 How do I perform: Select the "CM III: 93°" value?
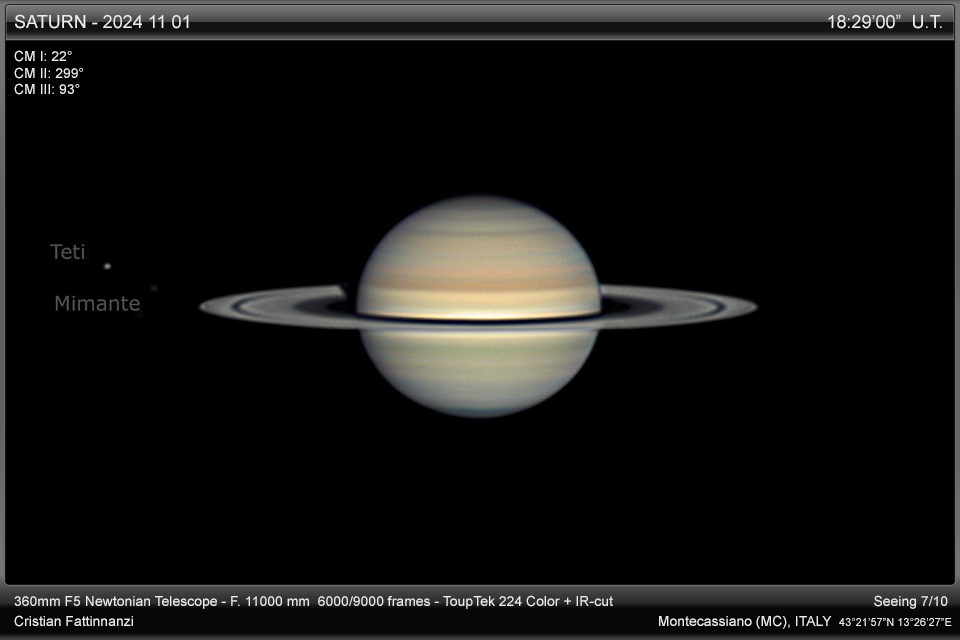click(47, 89)
